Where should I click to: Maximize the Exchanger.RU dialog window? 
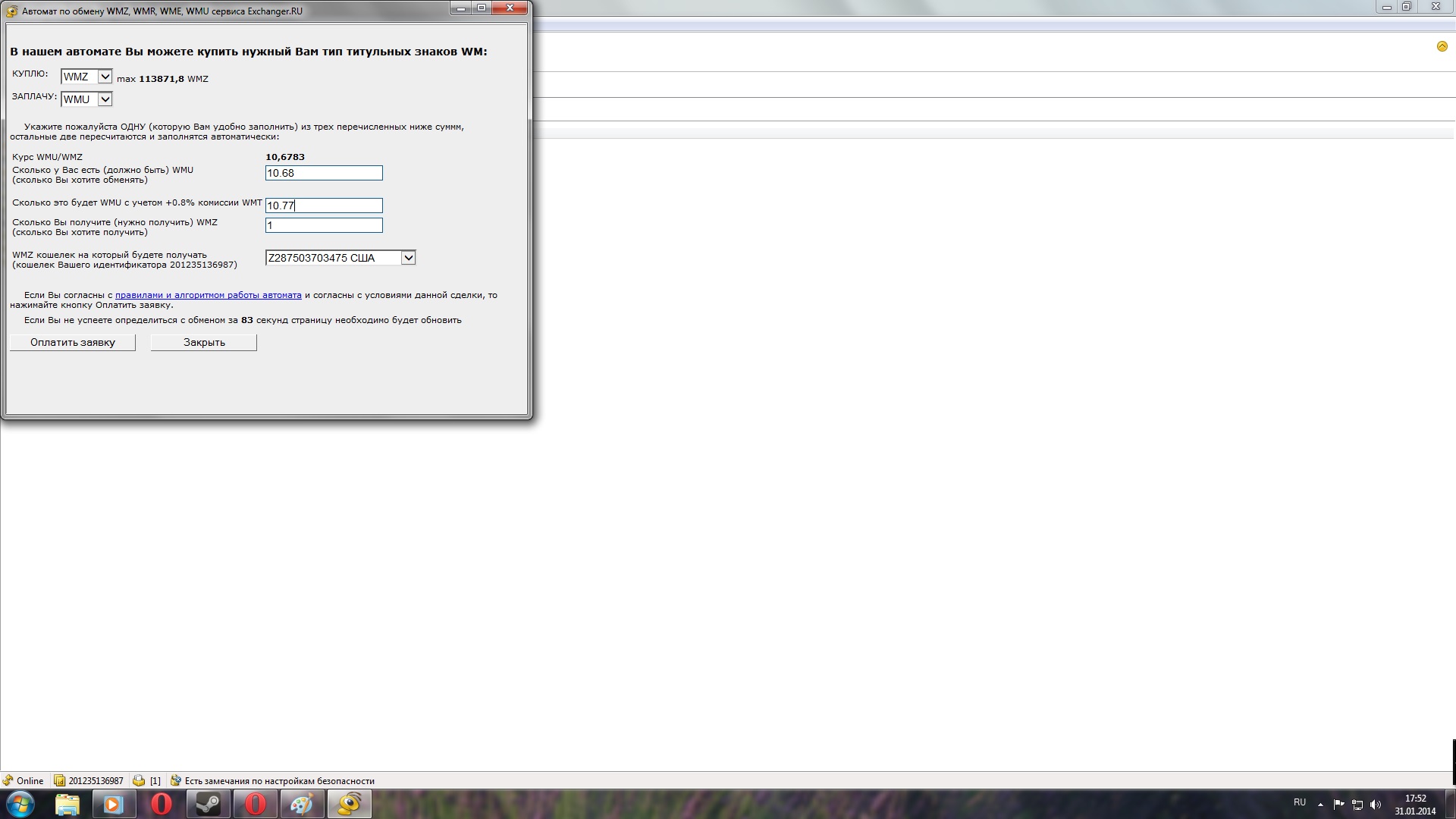[482, 8]
